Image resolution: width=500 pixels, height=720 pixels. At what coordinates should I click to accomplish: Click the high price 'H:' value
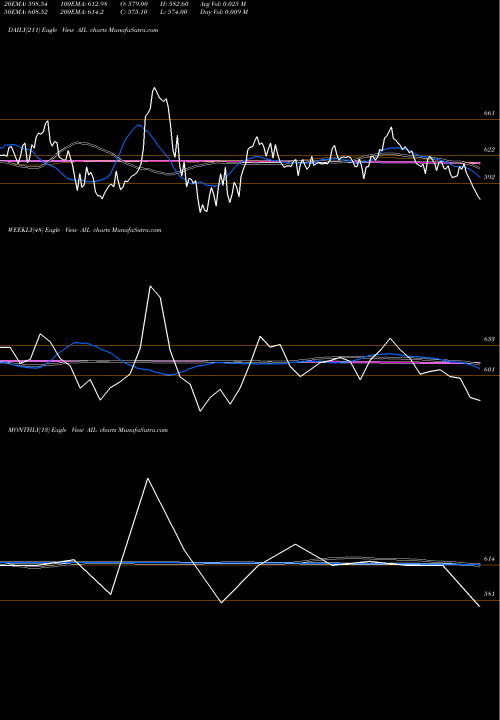coord(174,4)
